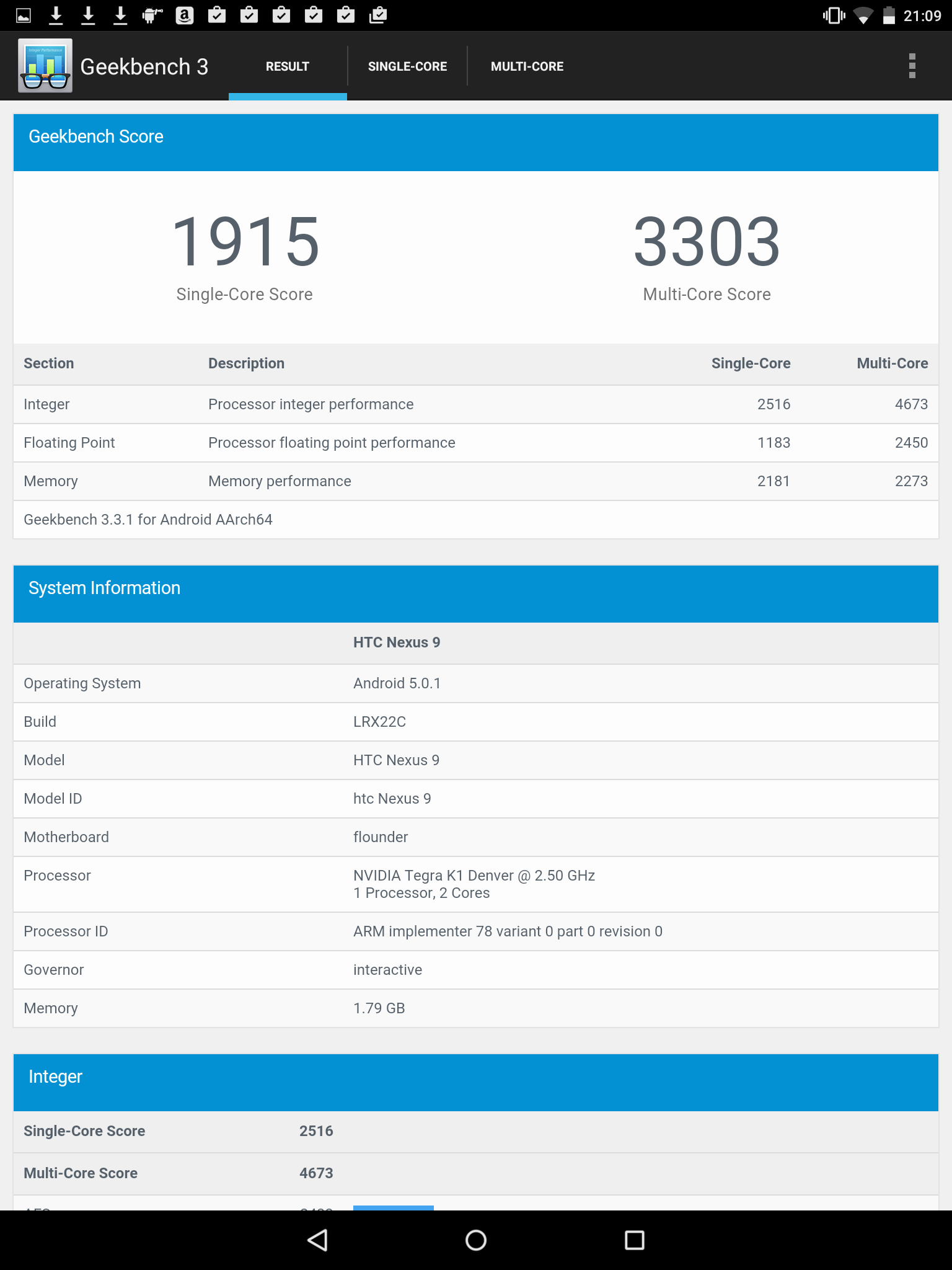Tap the Android robot debug notification icon

(152, 16)
